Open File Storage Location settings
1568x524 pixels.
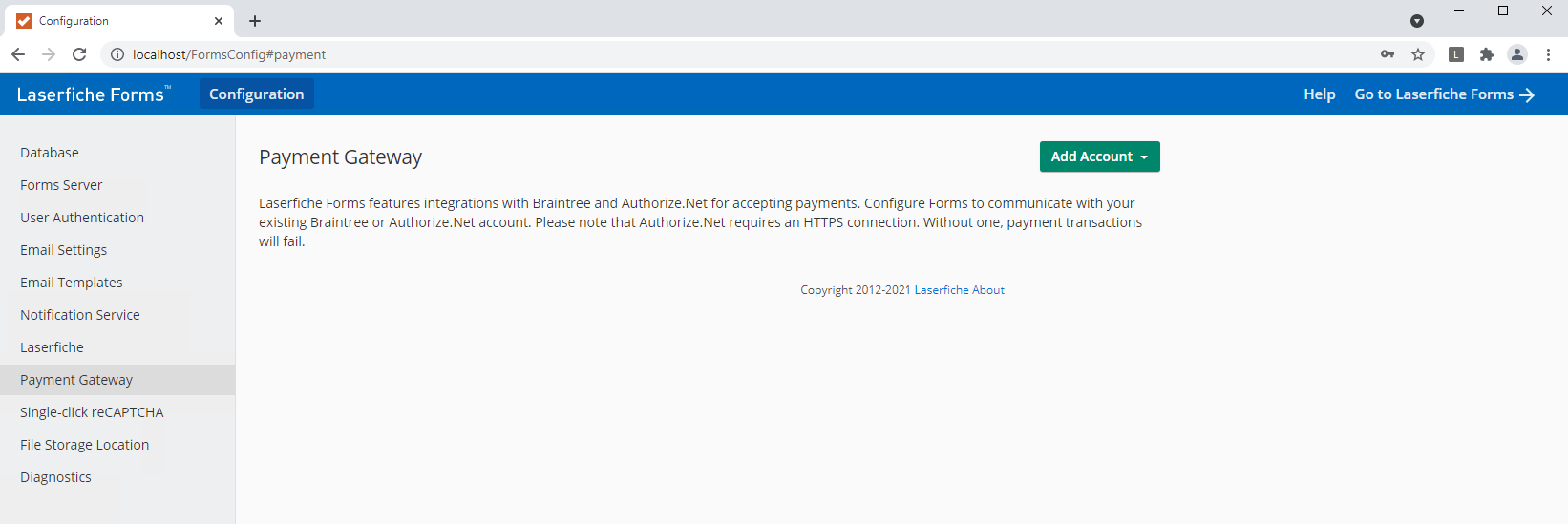tap(117, 445)
